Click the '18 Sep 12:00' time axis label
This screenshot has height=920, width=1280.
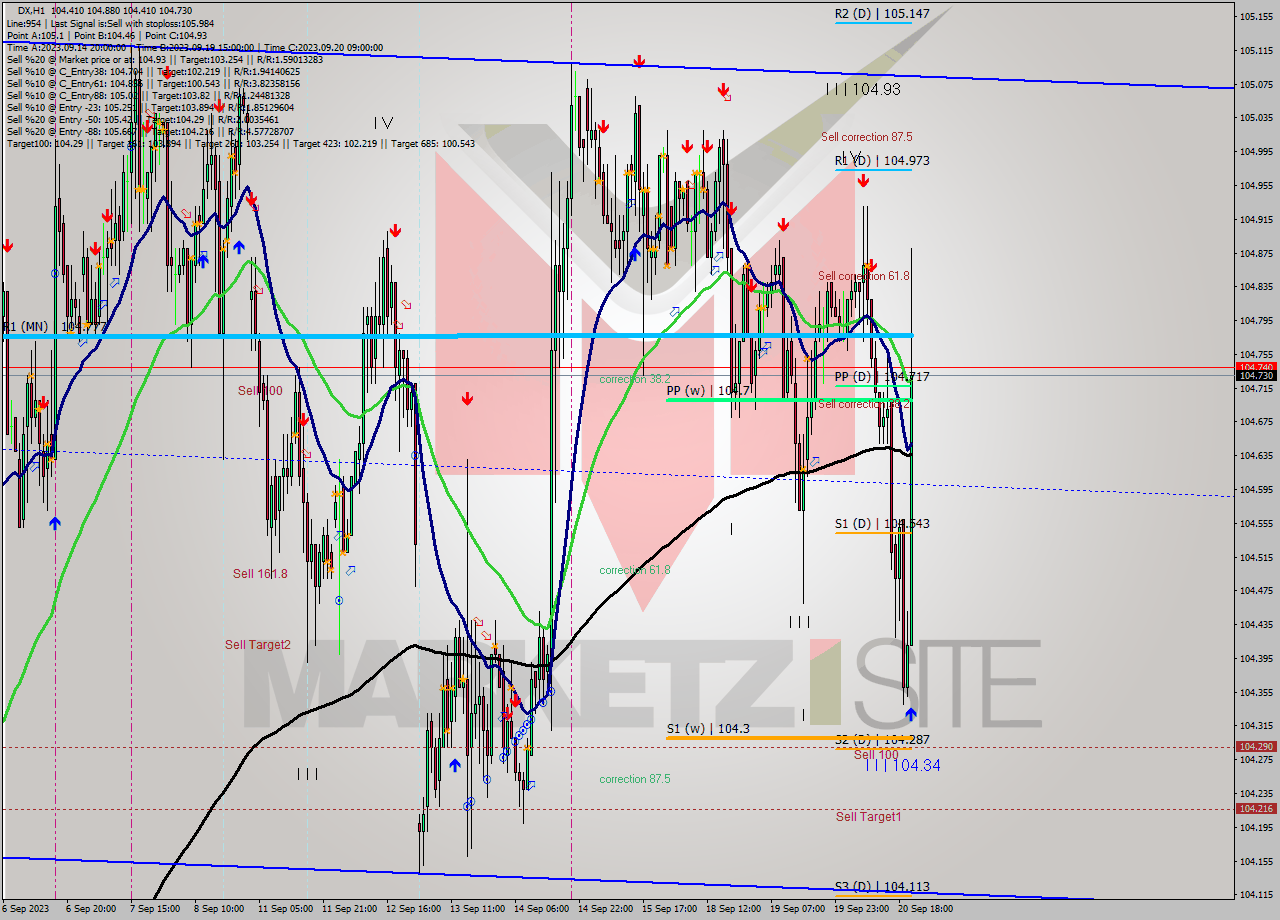(x=734, y=909)
